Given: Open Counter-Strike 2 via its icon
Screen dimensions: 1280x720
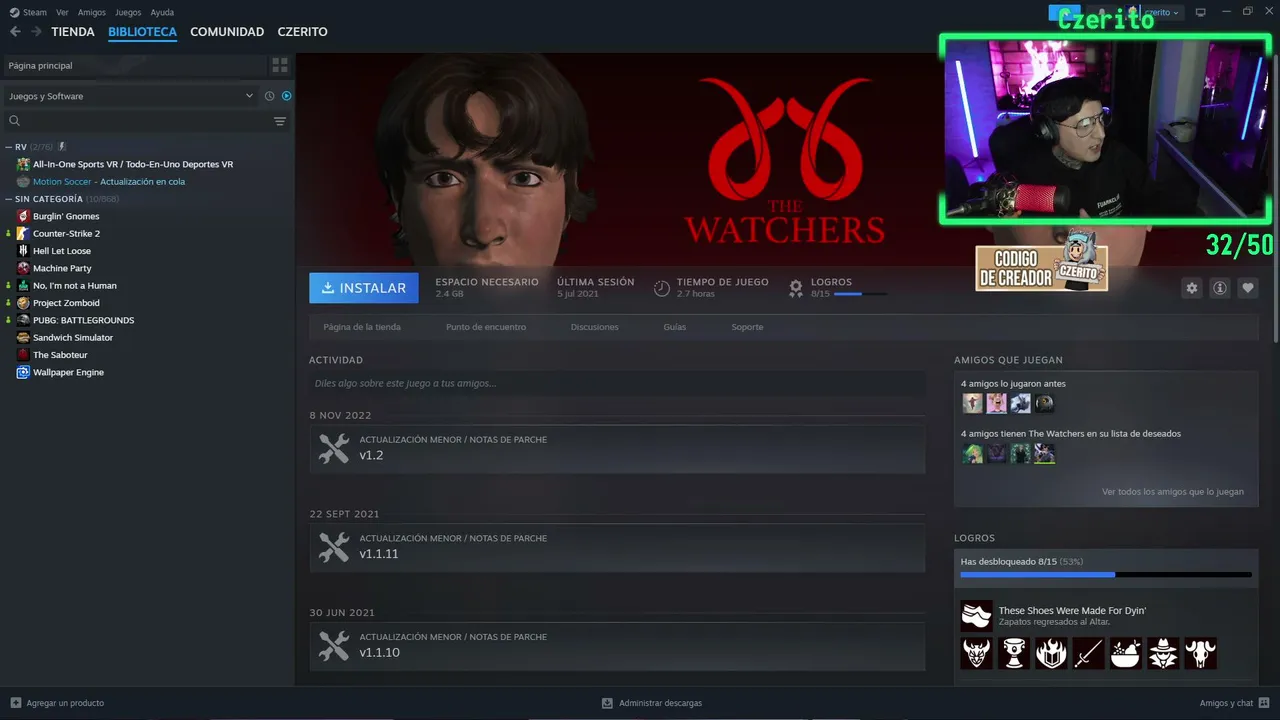Looking at the screenshot, I should coord(23,233).
